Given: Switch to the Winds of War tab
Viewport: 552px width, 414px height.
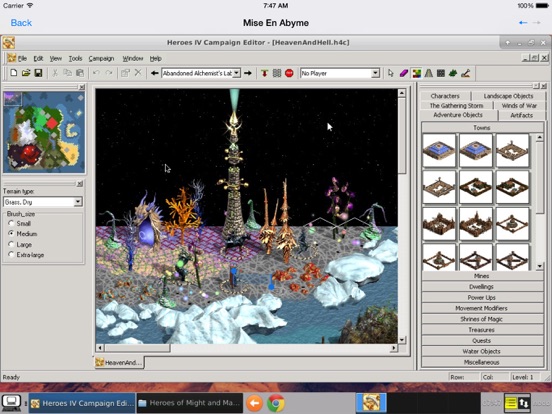Looking at the screenshot, I should tap(520, 105).
